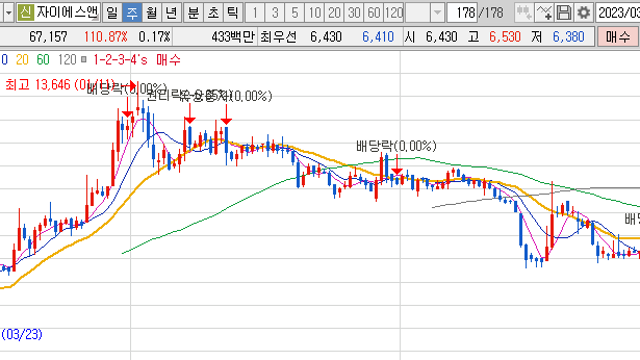The width and height of the screenshot is (640, 360).
Task: Click the red arrow under mid-chart 배당락
Action: pyautogui.click(x=397, y=165)
